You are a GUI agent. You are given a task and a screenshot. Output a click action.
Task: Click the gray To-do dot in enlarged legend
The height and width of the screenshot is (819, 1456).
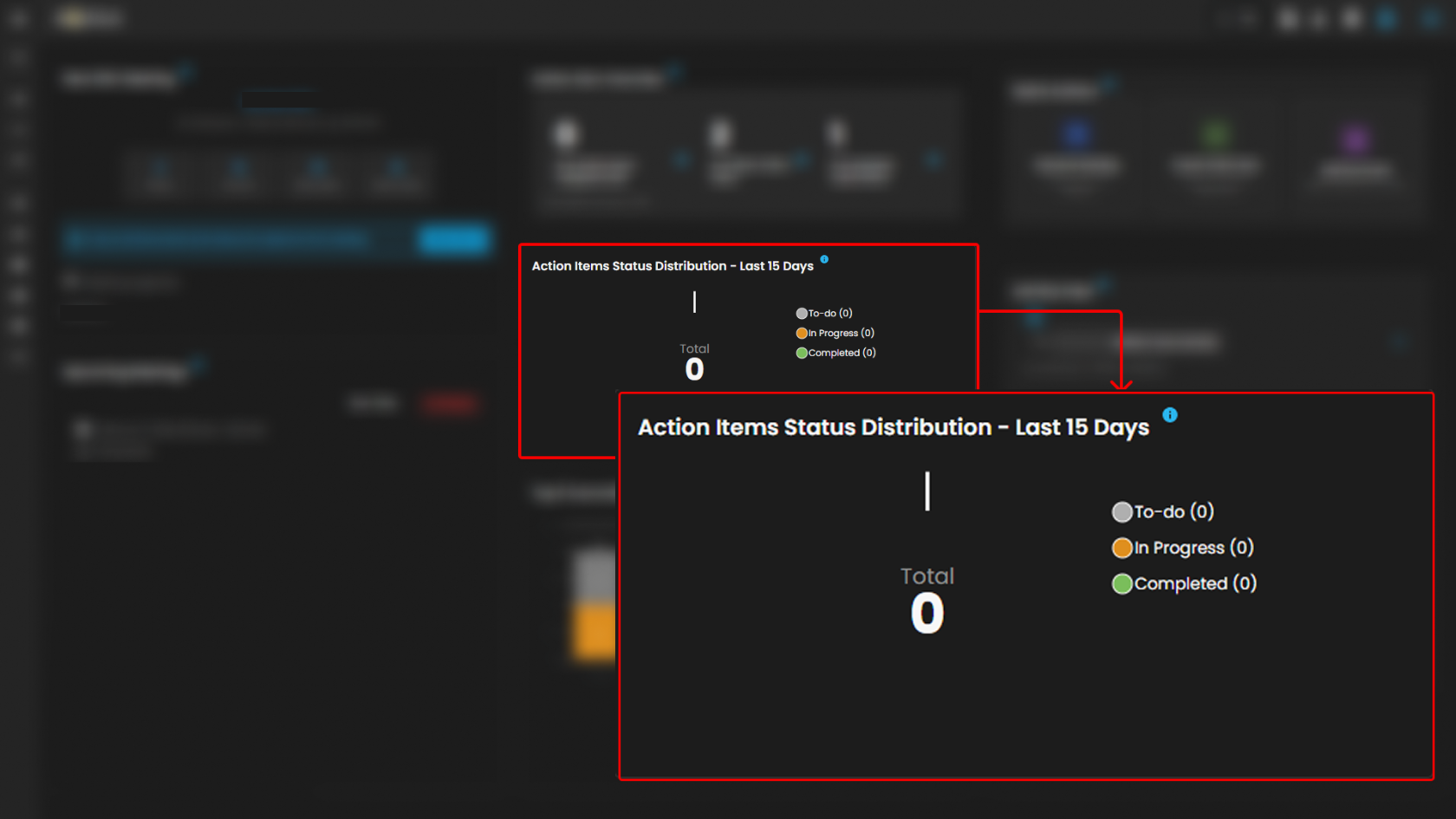pos(1121,512)
